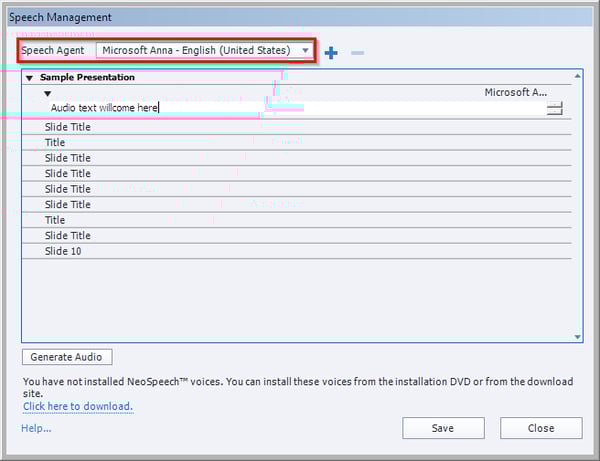This screenshot has height=461, width=600.
Task: Click the Close button
Action: [x=541, y=428]
